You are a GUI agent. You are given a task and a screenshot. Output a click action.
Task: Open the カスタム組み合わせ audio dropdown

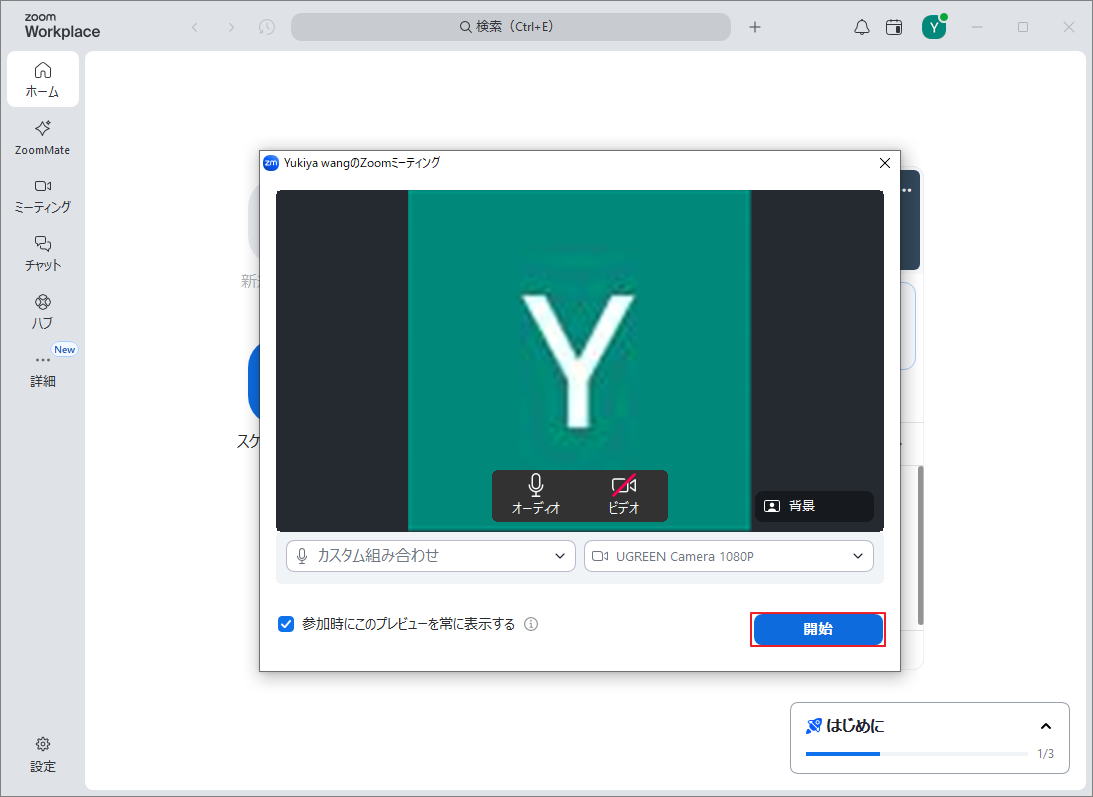coord(431,556)
